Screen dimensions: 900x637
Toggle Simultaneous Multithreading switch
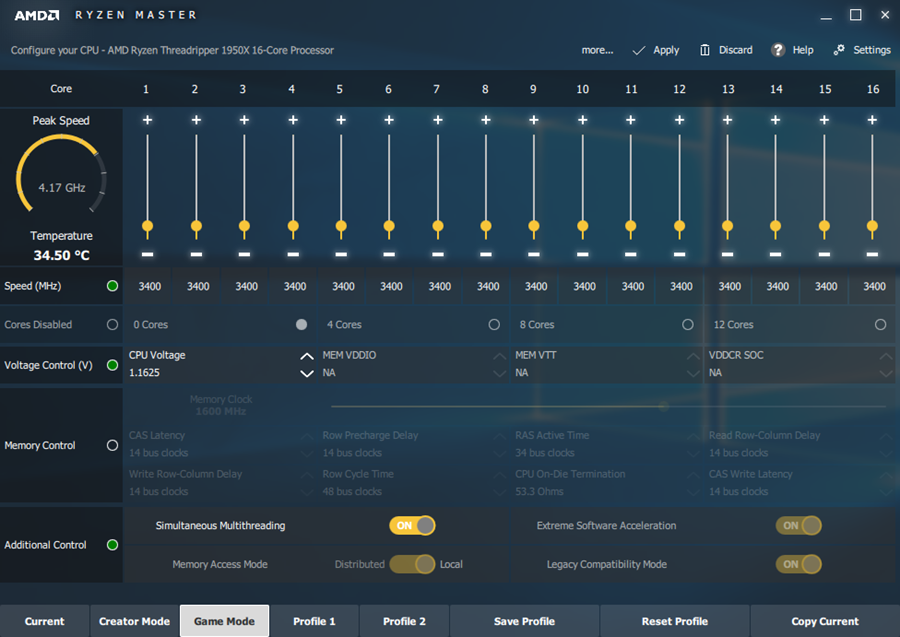click(x=412, y=525)
